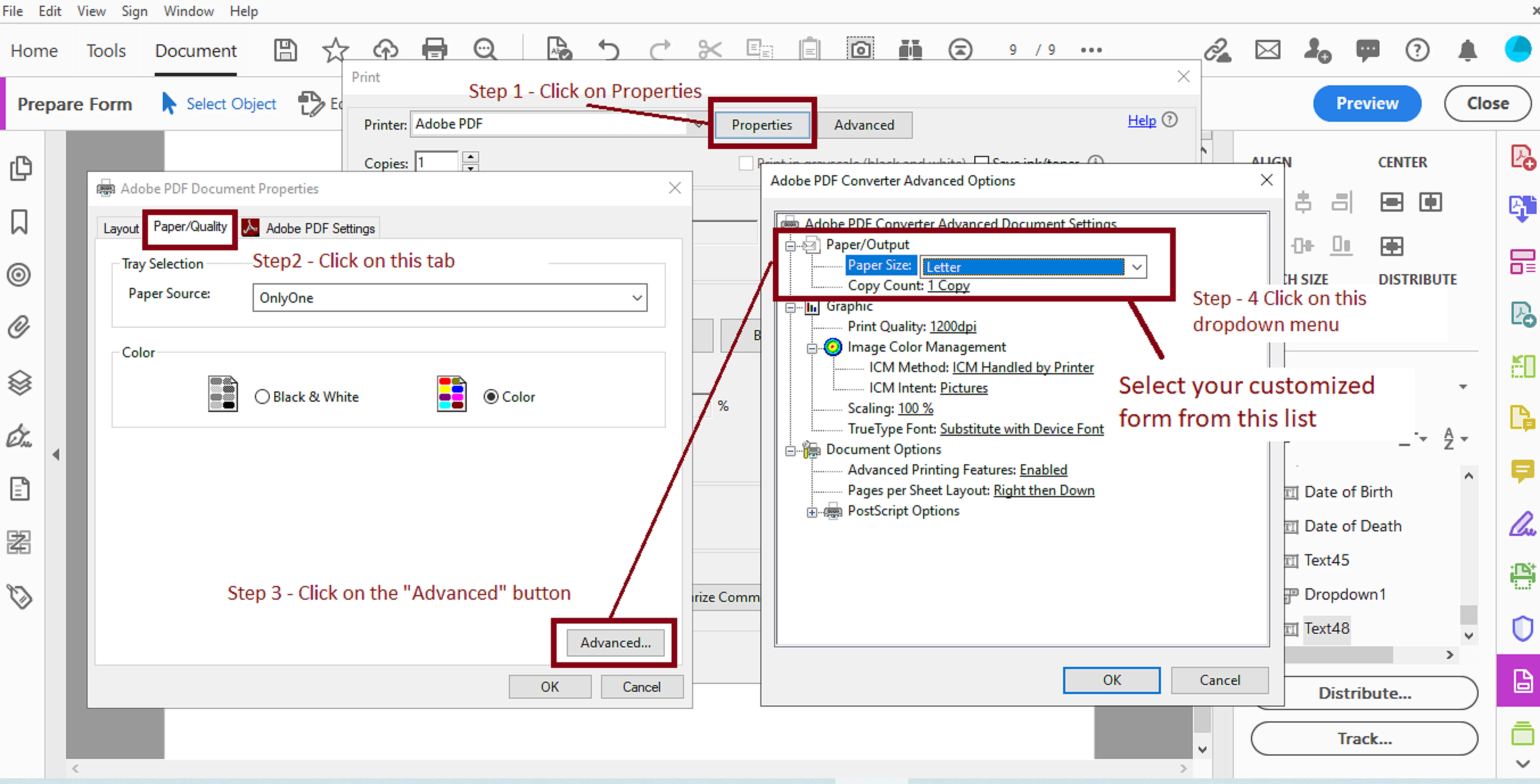Select the Black & White radio button
Screen dimensions: 1540x784
pyautogui.click(x=262, y=397)
